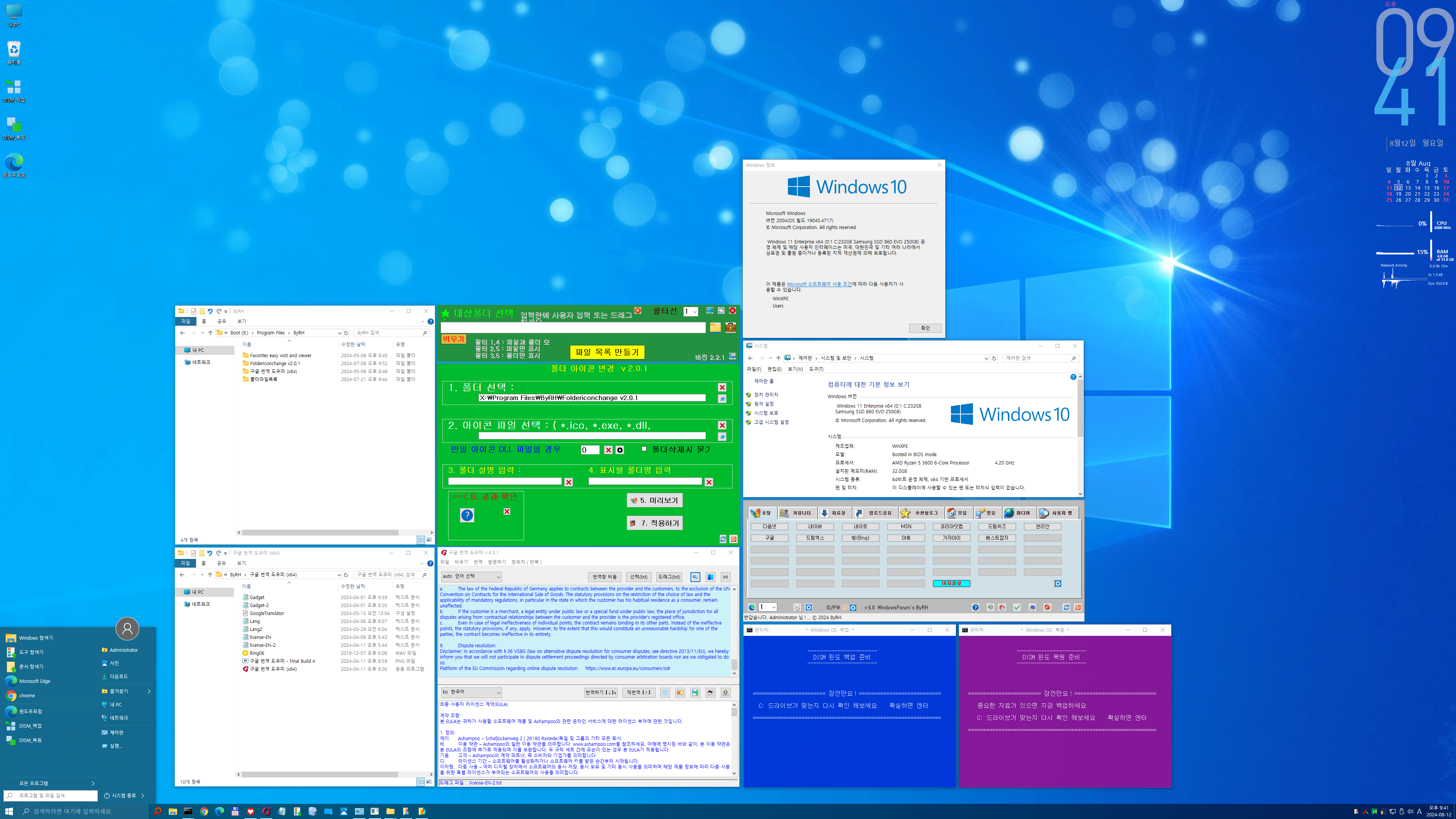1456x819 pixels.
Task: Click the blue split-window icon in translator
Action: click(711, 576)
